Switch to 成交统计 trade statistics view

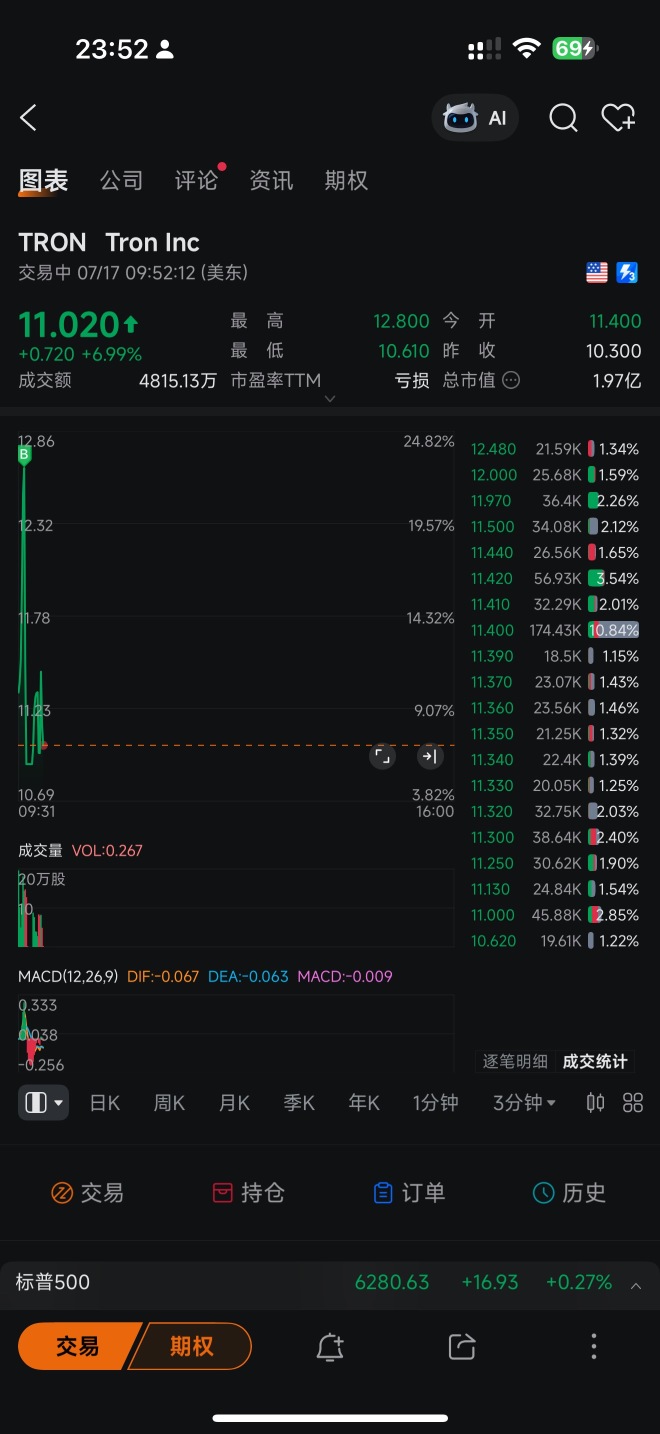pos(595,1062)
